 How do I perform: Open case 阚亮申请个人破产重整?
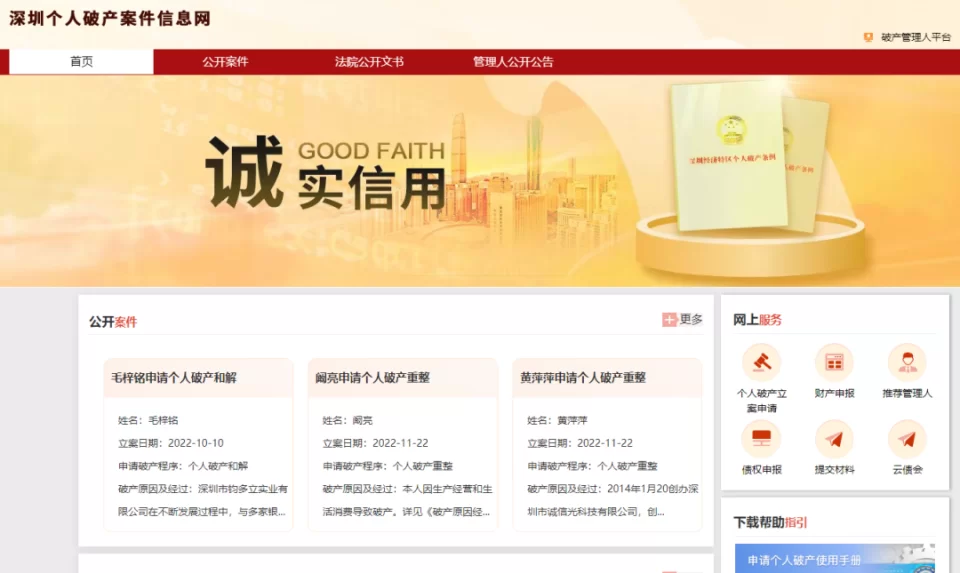pos(372,378)
